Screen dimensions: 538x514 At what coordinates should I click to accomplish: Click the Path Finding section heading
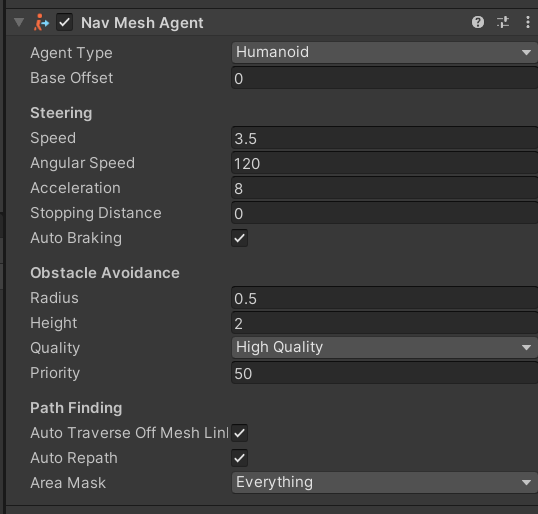pyautogui.click(x=76, y=408)
